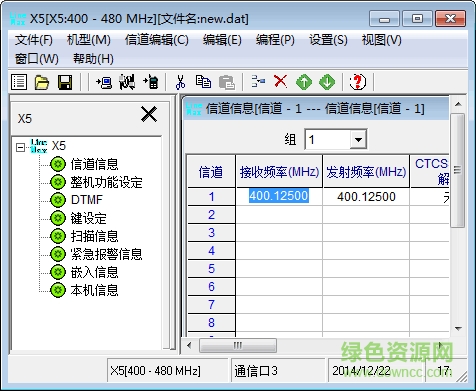This screenshot has height=391, width=476.
Task: Select channel row header 6
Action: point(211,286)
